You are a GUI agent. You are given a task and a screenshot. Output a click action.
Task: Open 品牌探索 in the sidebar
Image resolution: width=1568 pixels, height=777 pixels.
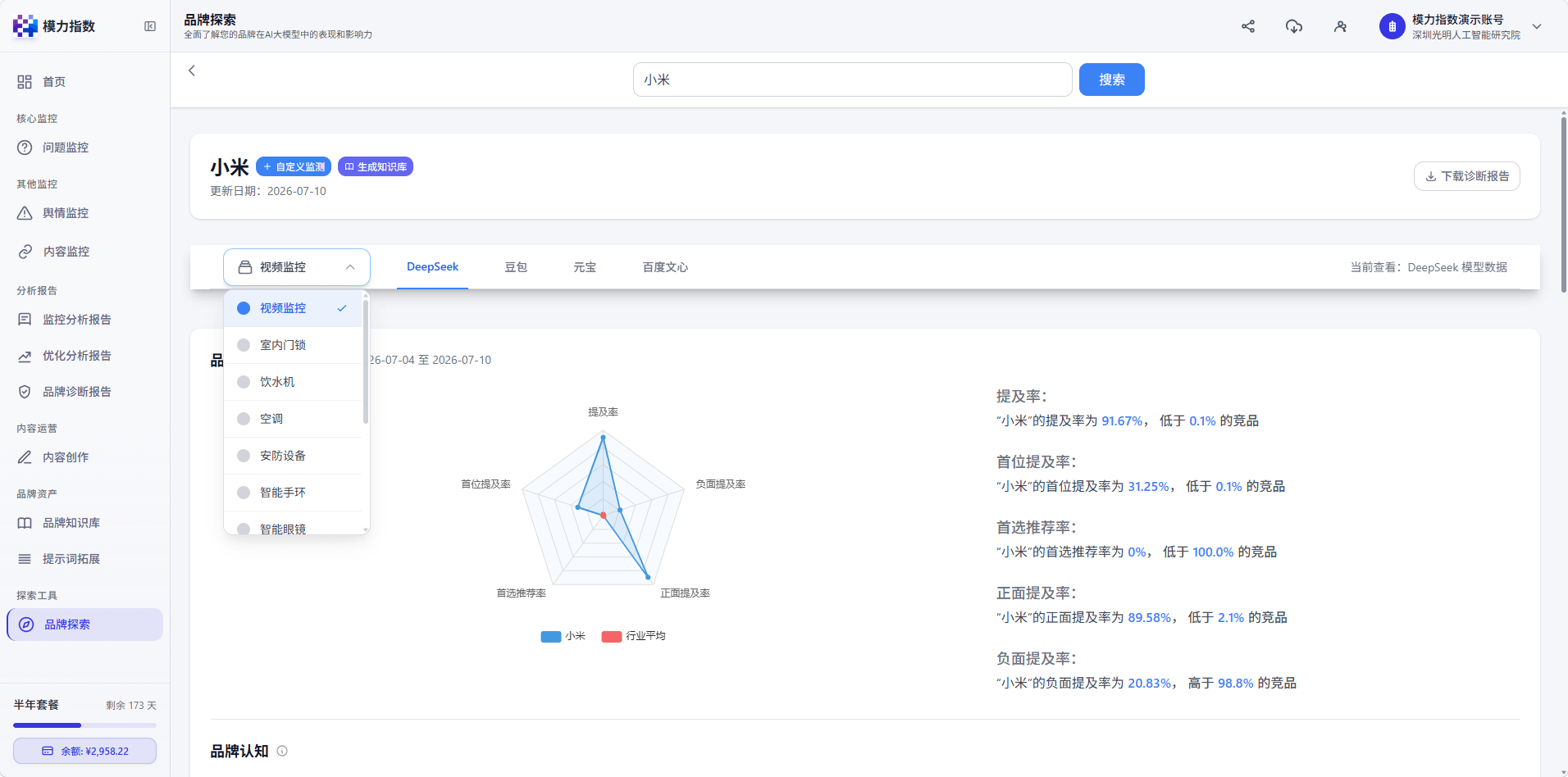coord(85,625)
